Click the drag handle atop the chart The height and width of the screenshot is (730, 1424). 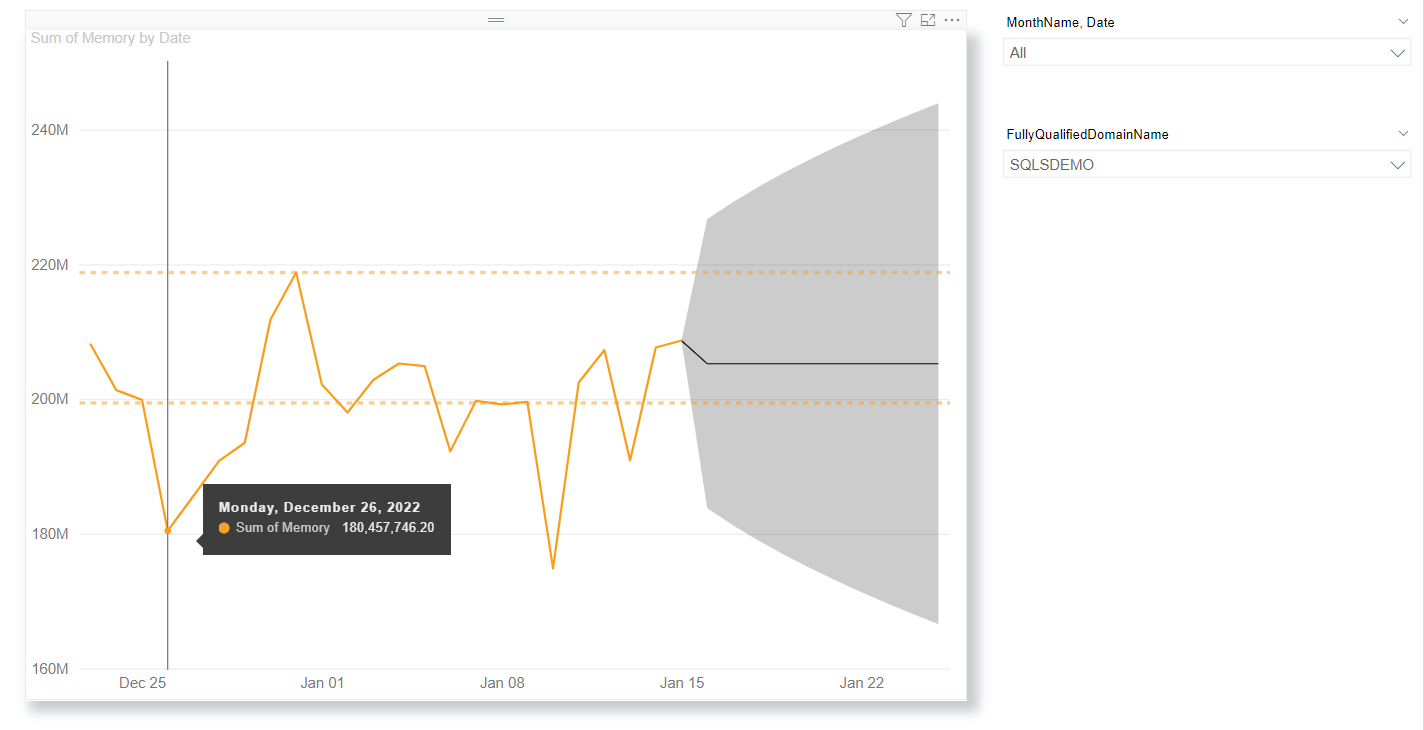point(496,20)
